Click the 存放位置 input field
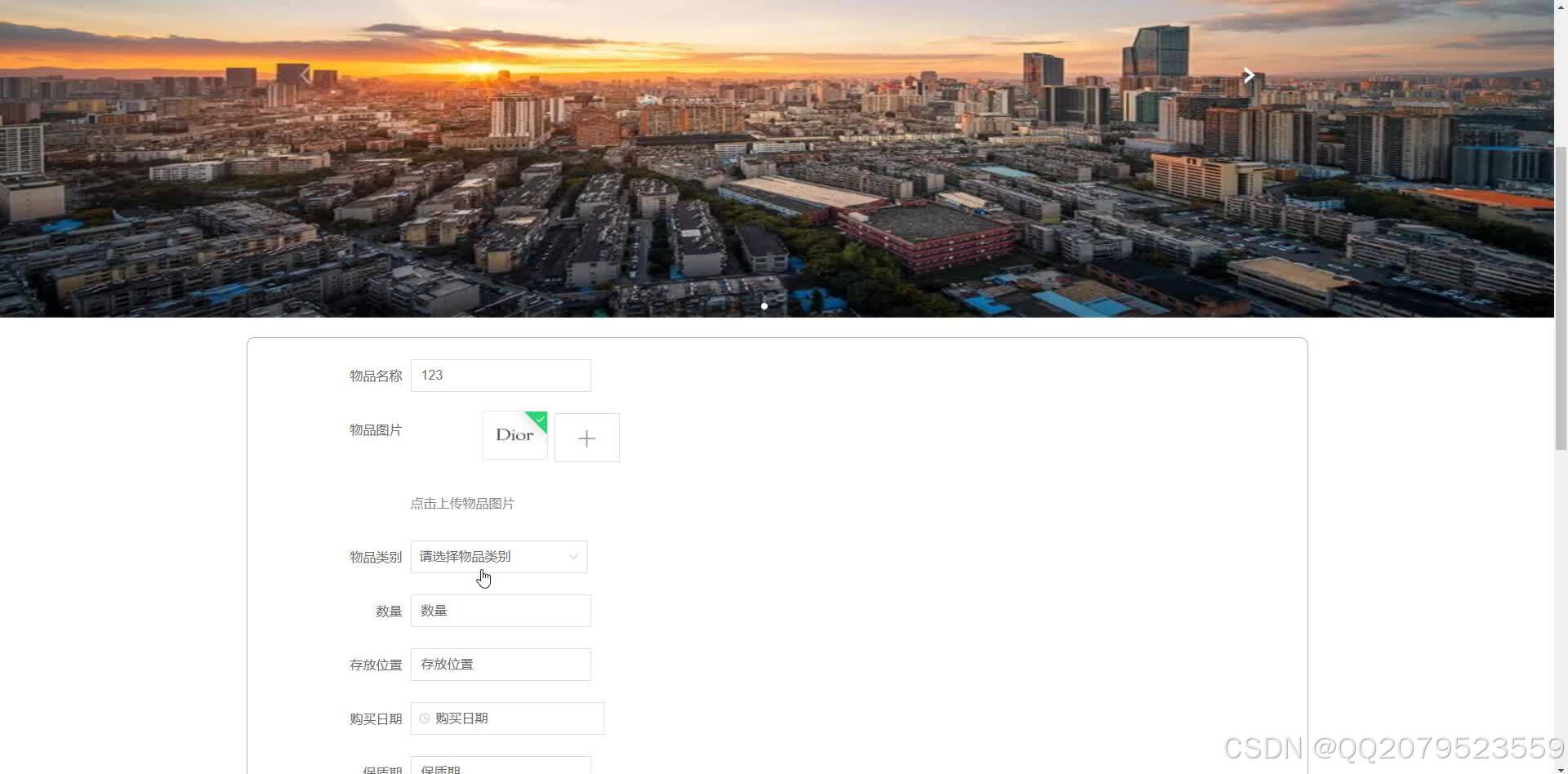Screen dimensions: 1568x774 click(501, 664)
